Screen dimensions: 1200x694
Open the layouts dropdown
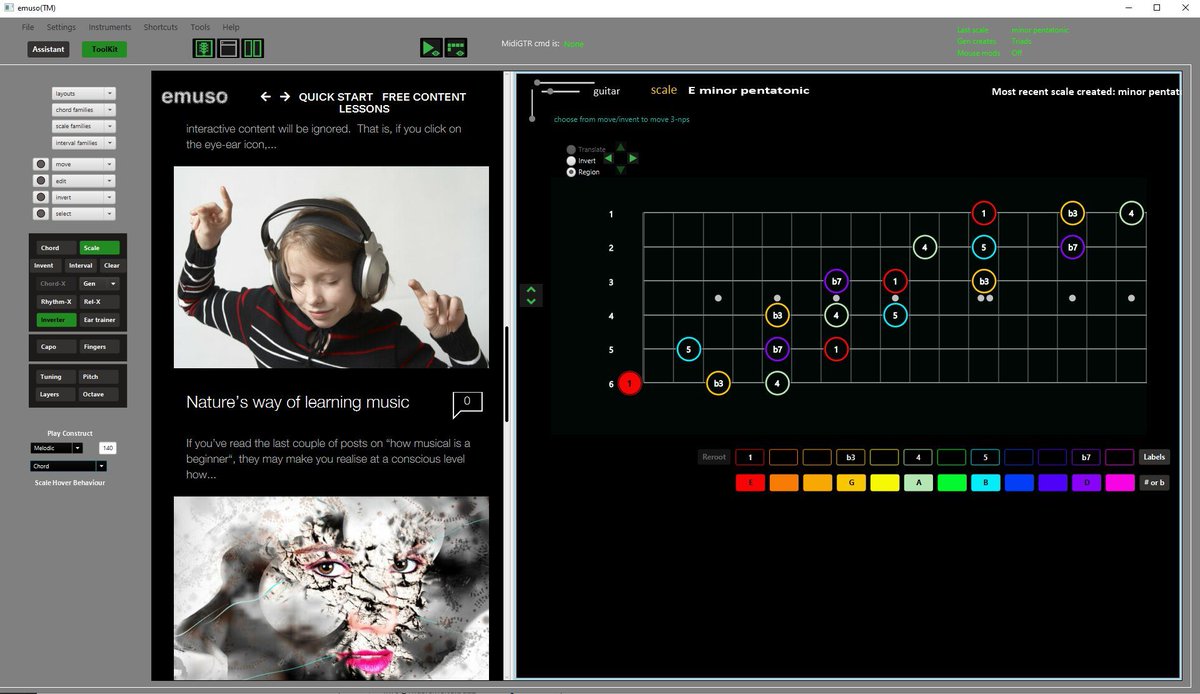83,93
